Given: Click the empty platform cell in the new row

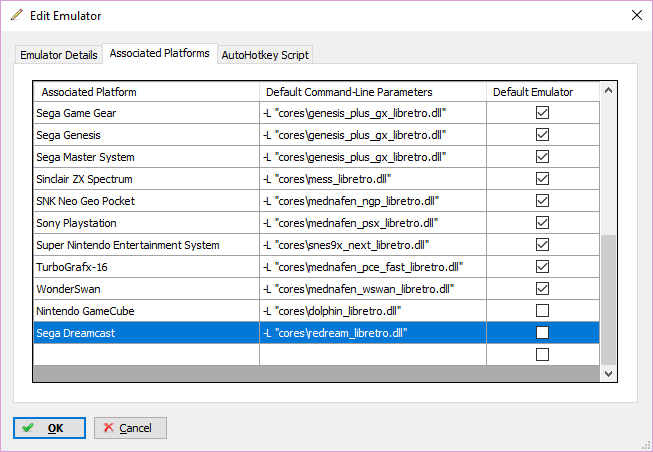Looking at the screenshot, I should (146, 355).
